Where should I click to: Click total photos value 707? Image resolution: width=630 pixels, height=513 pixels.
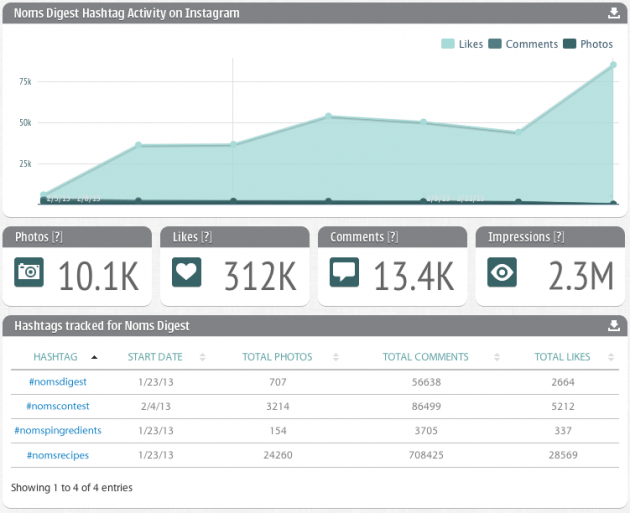tap(278, 382)
